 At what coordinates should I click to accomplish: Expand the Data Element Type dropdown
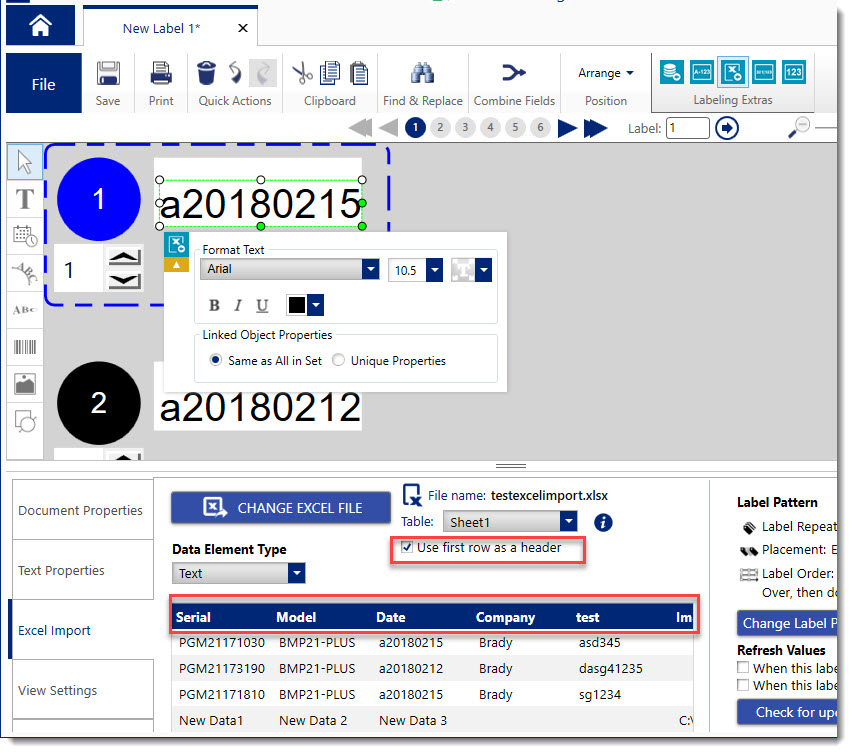point(296,574)
